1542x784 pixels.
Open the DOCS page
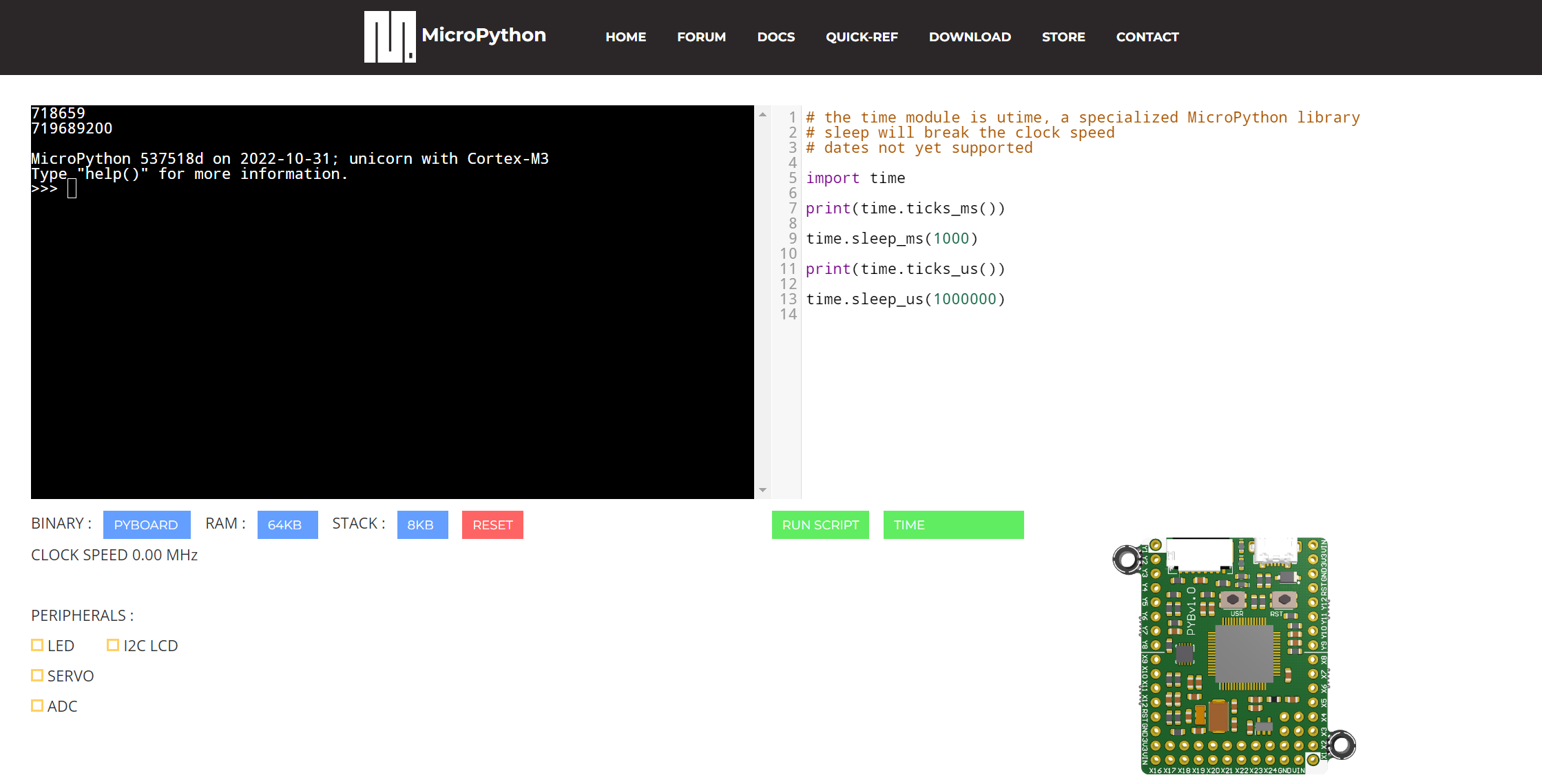pyautogui.click(x=775, y=37)
